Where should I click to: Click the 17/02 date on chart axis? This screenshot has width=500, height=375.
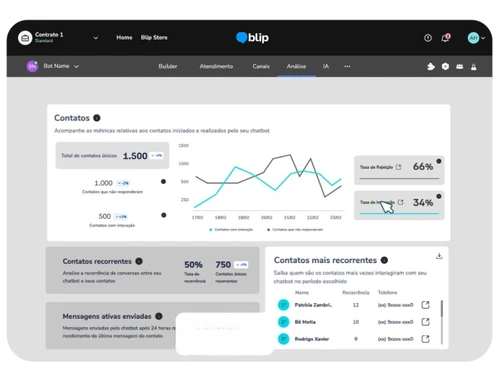point(197,217)
